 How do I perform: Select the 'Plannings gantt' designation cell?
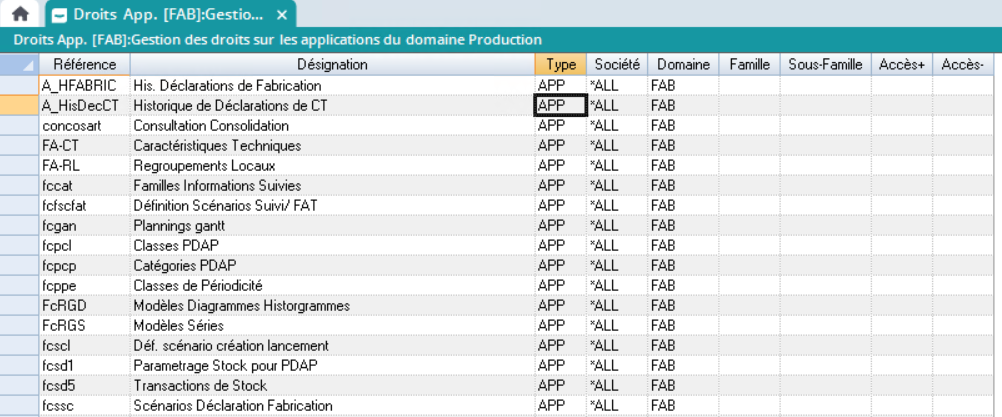[x=332, y=226]
